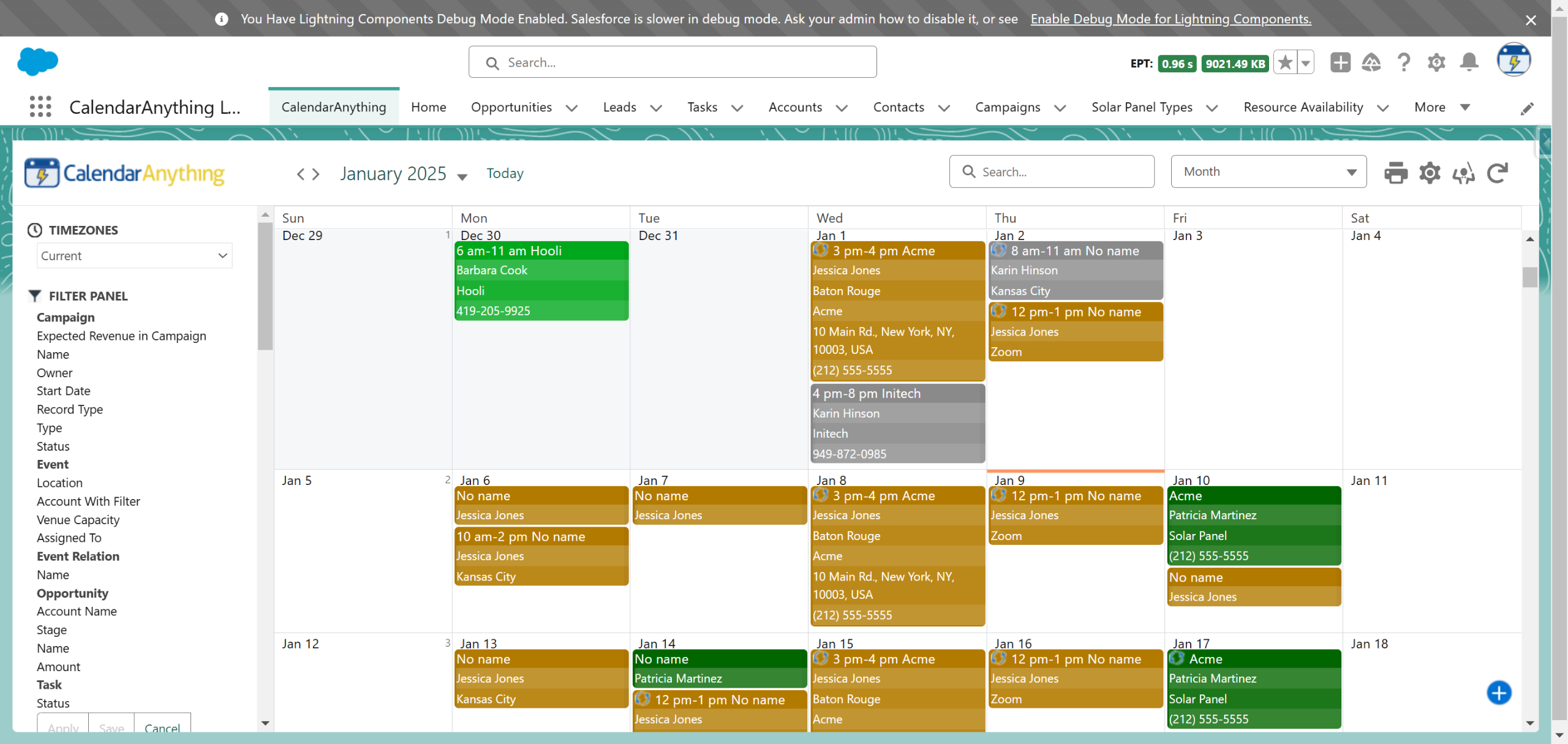This screenshot has width=1568, height=744.
Task: Open the Salesforce help question icon
Action: [x=1403, y=62]
